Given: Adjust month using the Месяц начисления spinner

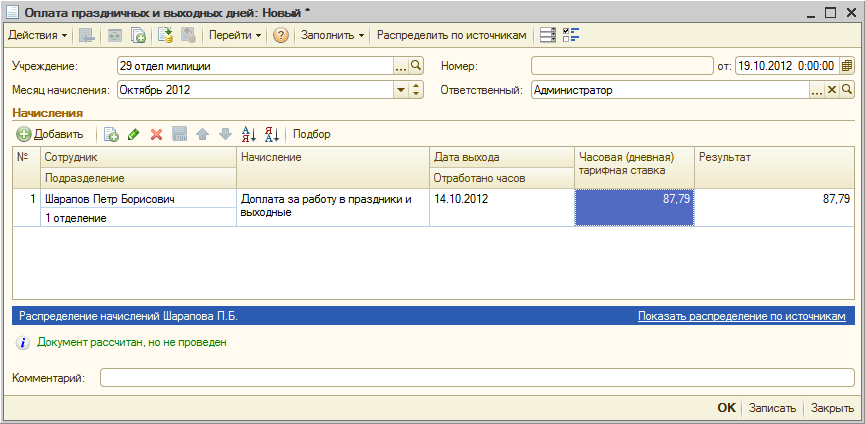Looking at the screenshot, I should [x=417, y=90].
